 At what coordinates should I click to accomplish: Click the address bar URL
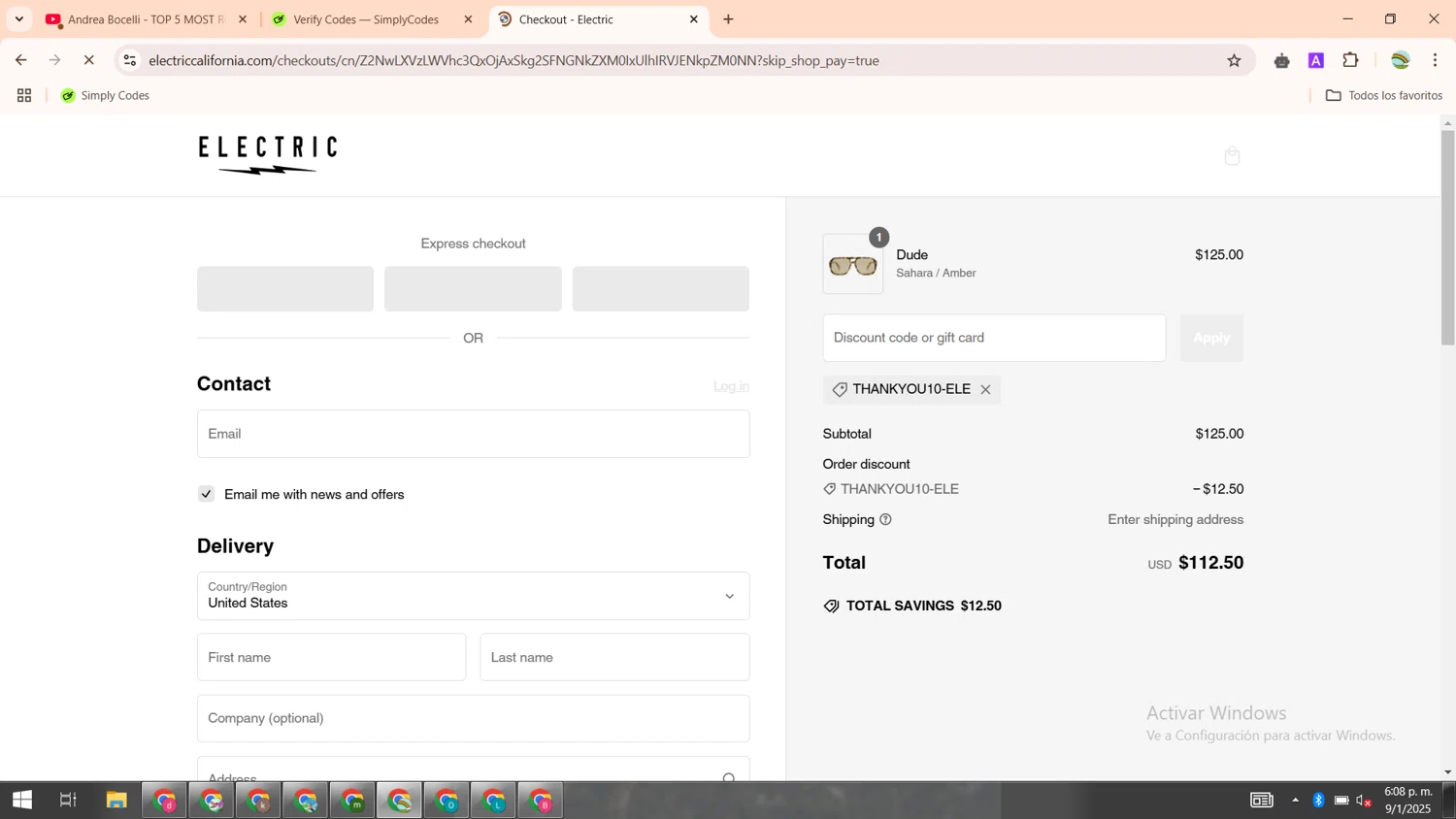514,60
